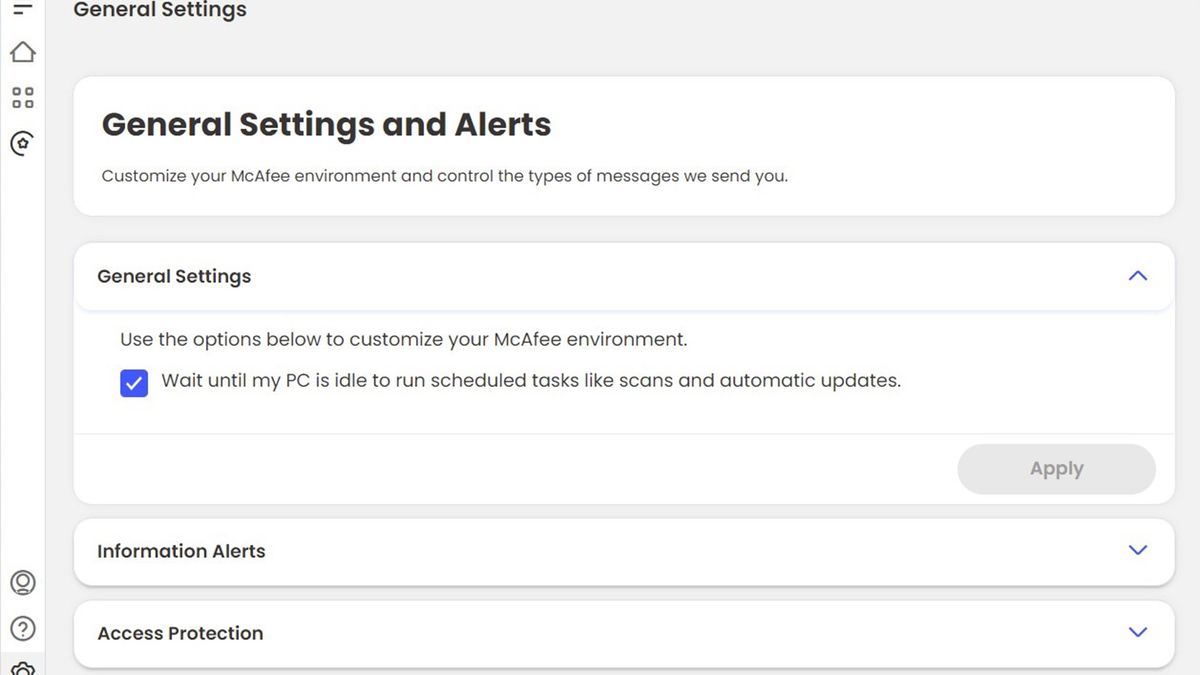Open the features grid icon in the sidebar
Screen dimensions: 1200x675
coord(22,97)
